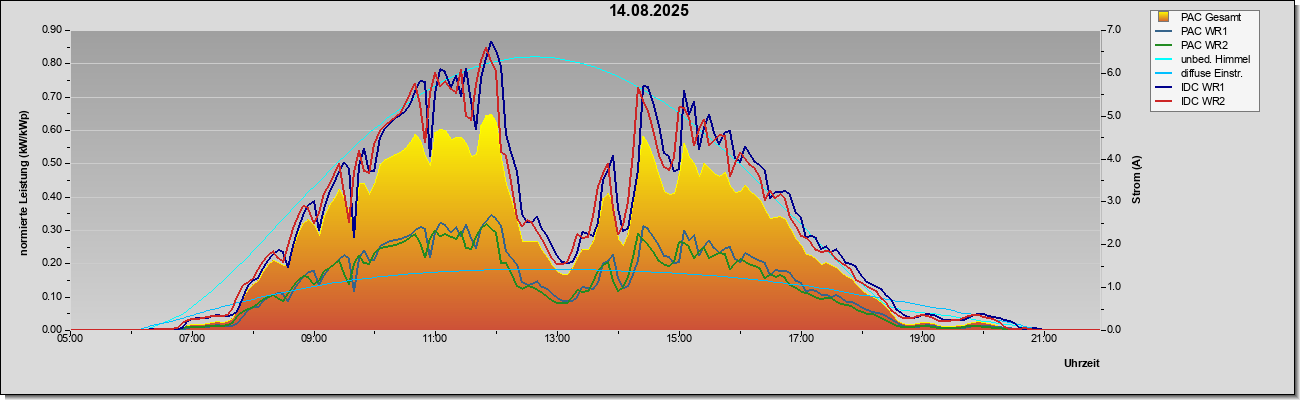Click the 0.90 value on the left axis
The image size is (1300, 400).
(x=52, y=30)
